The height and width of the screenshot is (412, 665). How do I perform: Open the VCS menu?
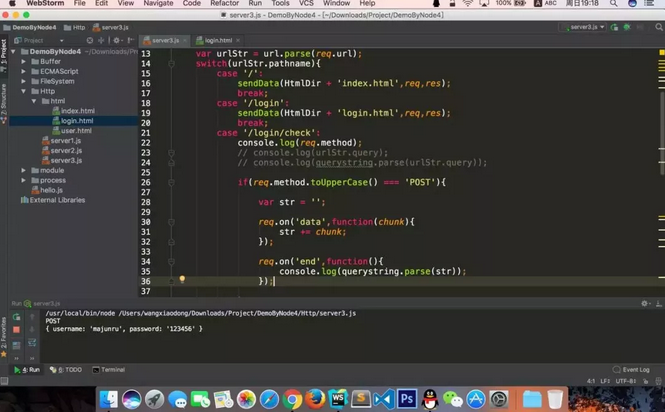(x=306, y=3)
